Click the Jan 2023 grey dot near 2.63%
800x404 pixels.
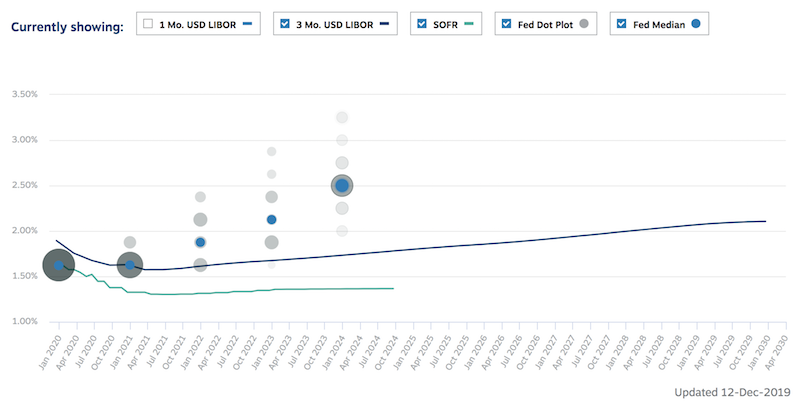click(x=271, y=174)
